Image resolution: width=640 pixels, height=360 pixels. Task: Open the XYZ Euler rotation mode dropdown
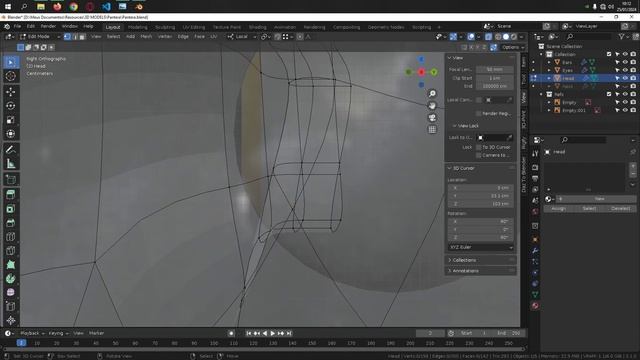(480, 247)
